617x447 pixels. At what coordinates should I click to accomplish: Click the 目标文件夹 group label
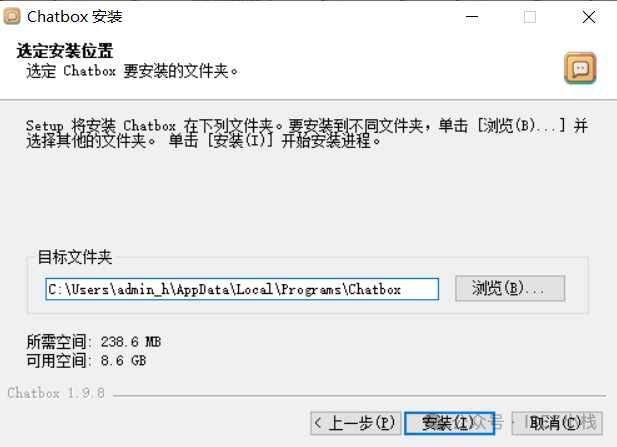[x=75, y=257]
